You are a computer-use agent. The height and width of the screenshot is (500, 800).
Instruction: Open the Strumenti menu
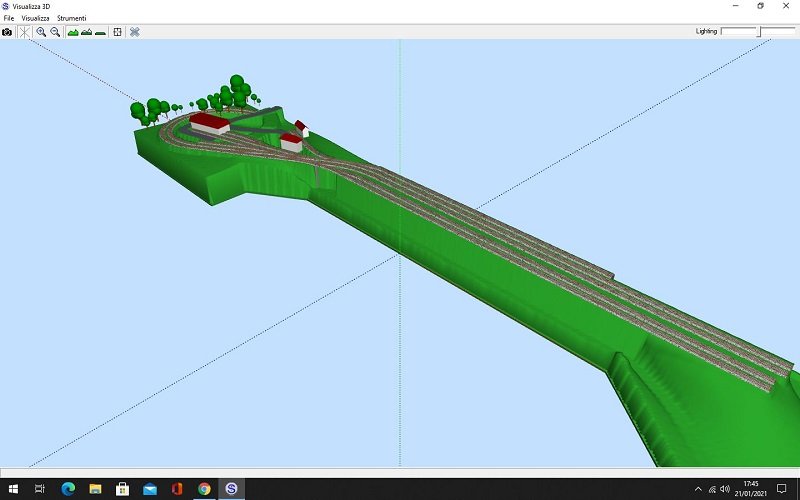coord(71,19)
